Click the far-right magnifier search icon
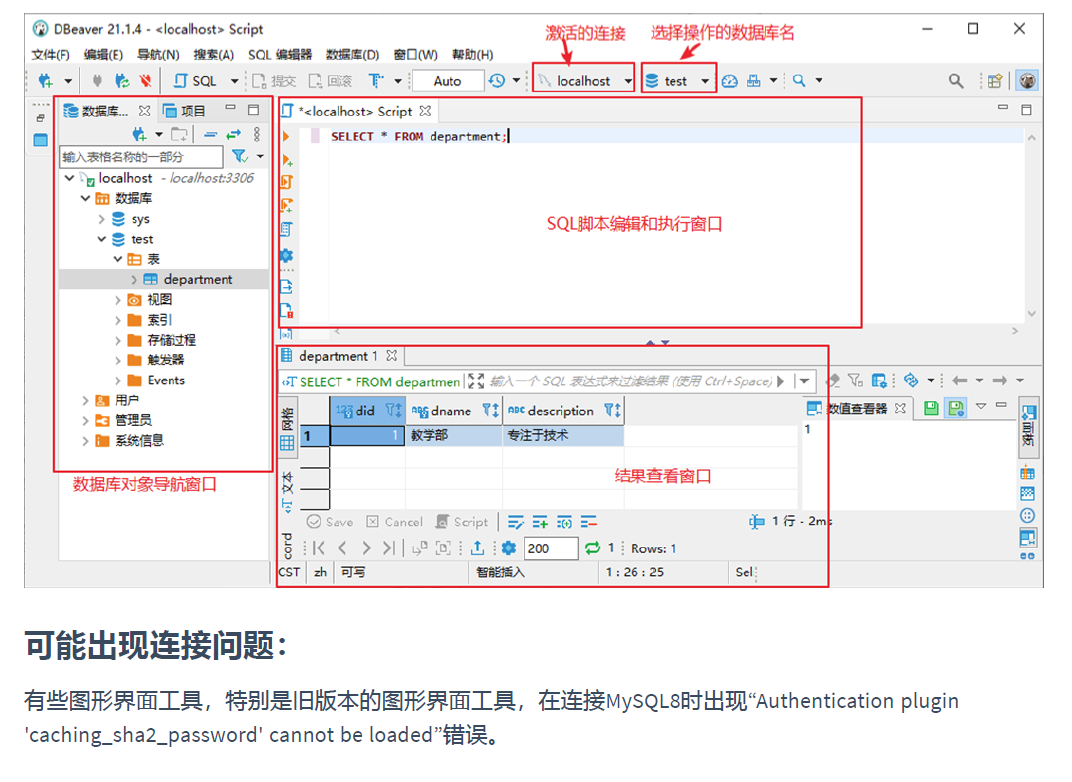Screen dimensions: 1072x782 tap(956, 81)
